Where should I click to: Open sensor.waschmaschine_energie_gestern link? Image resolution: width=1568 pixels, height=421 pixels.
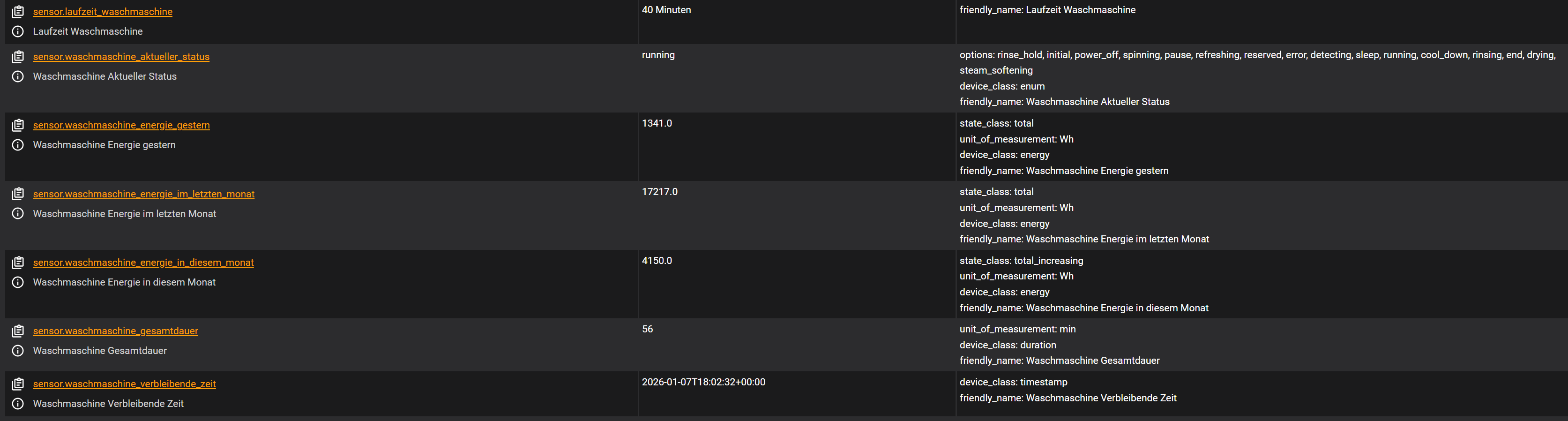coord(121,125)
